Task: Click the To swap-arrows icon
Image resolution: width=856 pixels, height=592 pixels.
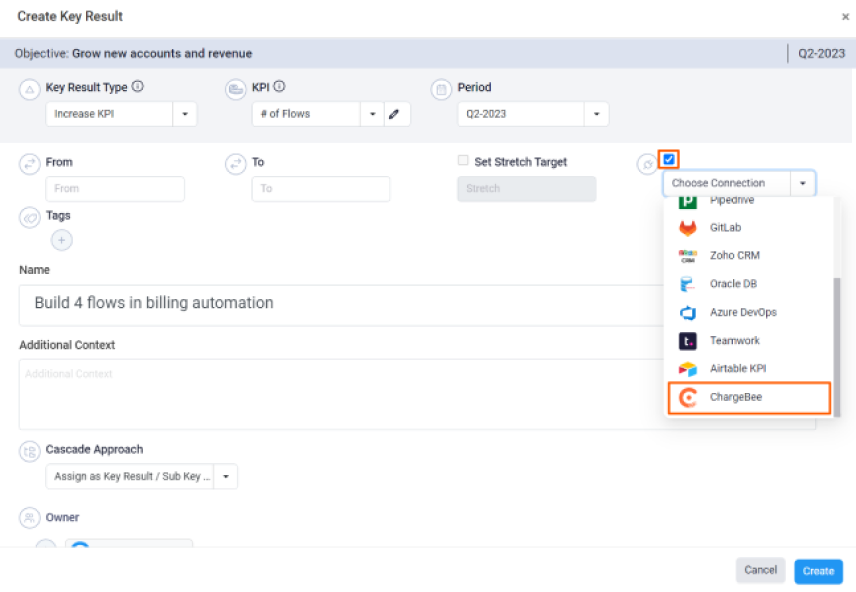Action: (x=236, y=164)
